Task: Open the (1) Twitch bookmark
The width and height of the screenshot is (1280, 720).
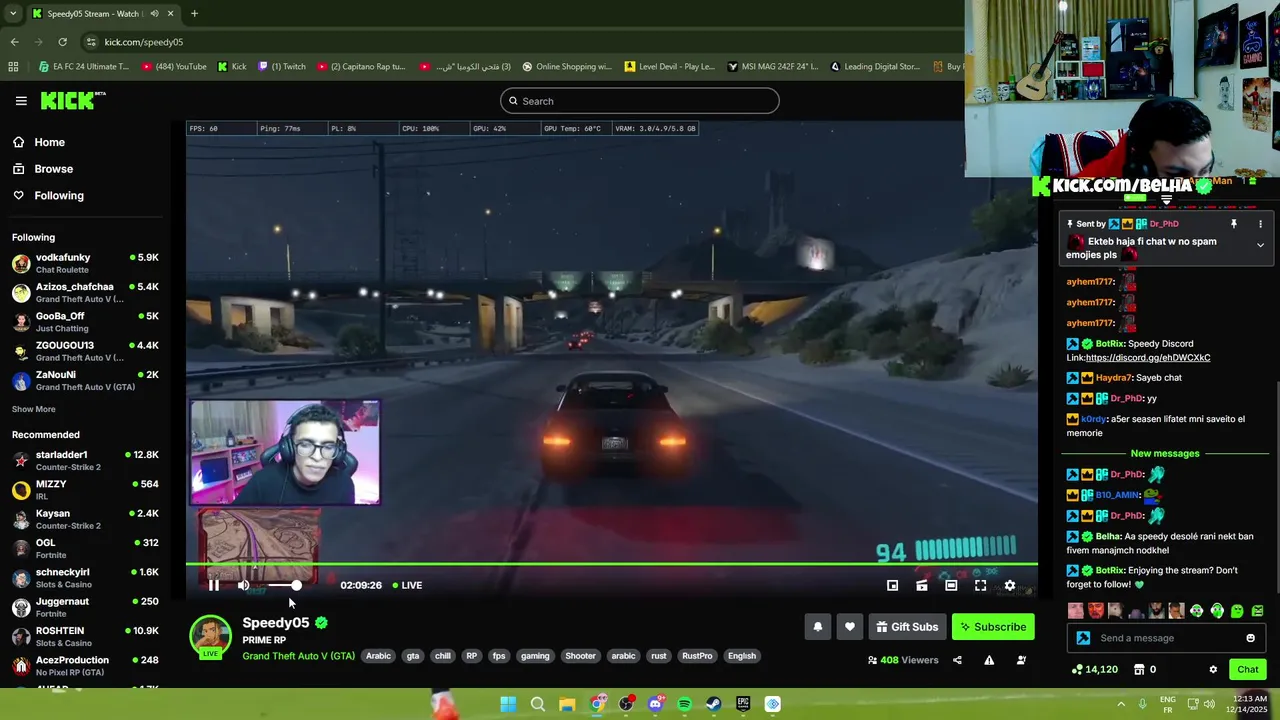Action: click(282, 67)
